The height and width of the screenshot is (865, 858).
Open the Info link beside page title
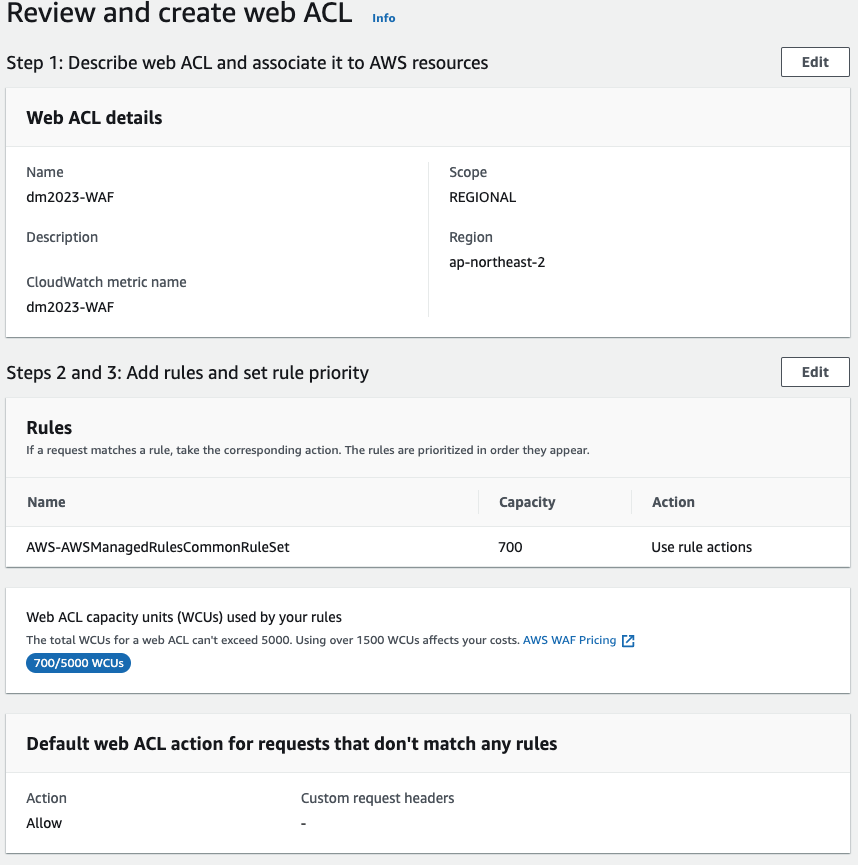(x=383, y=18)
